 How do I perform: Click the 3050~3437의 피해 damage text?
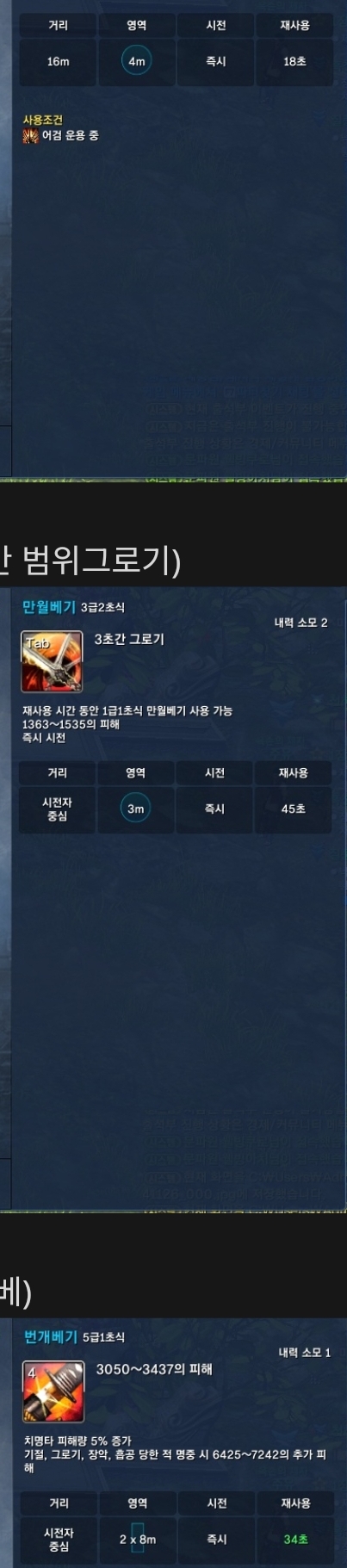pyautogui.click(x=154, y=1369)
